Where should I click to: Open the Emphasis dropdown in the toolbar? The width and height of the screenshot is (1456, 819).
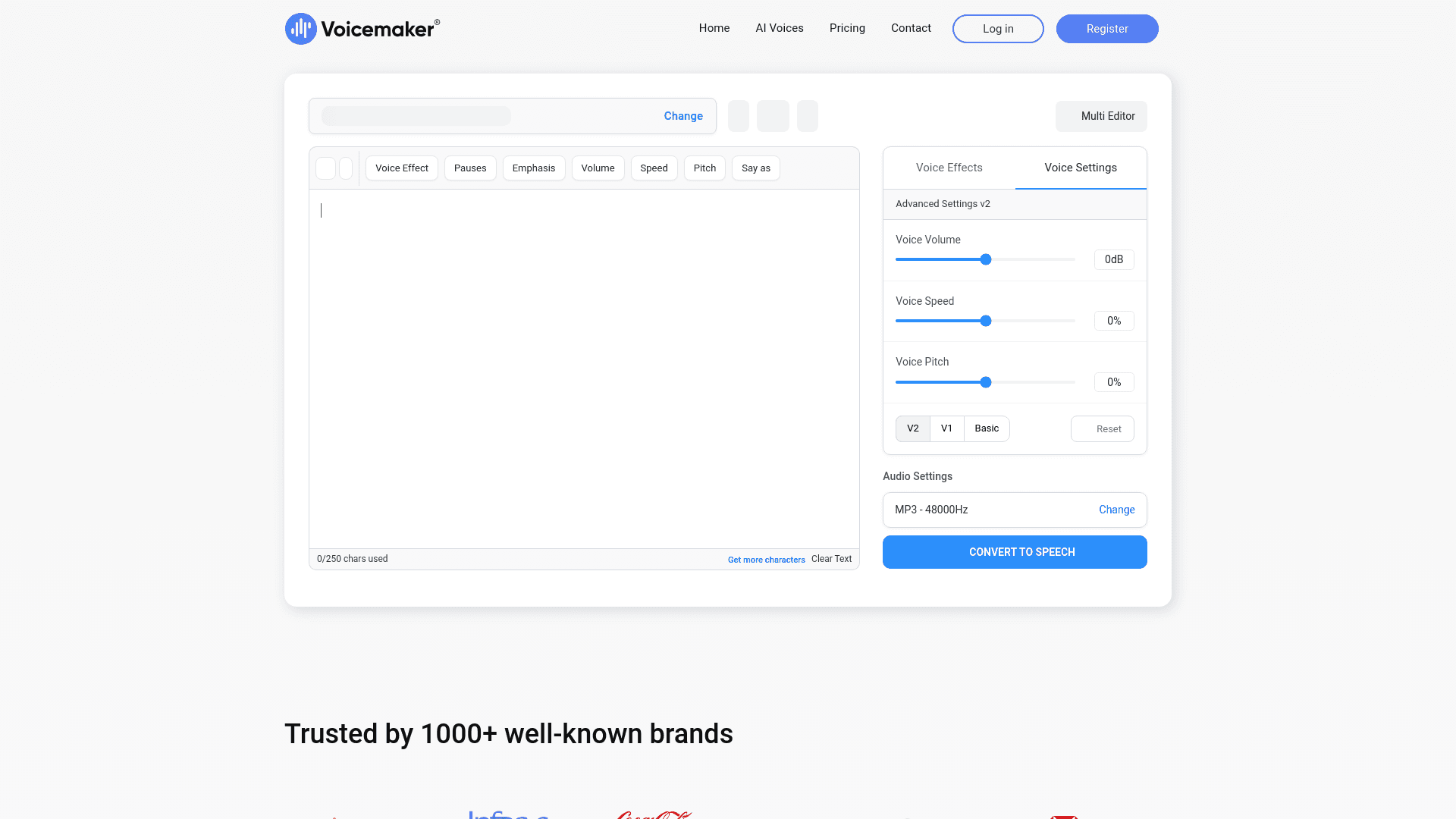click(533, 168)
